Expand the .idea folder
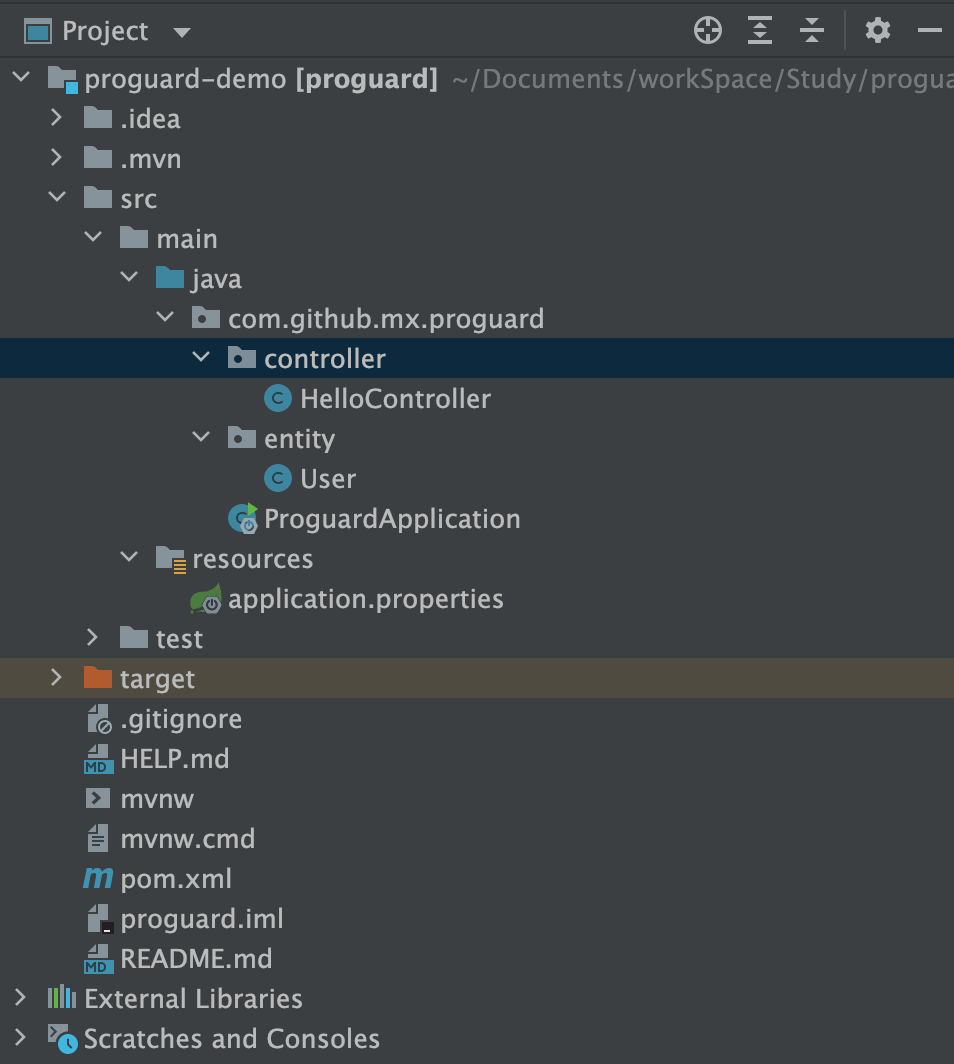 coord(57,118)
